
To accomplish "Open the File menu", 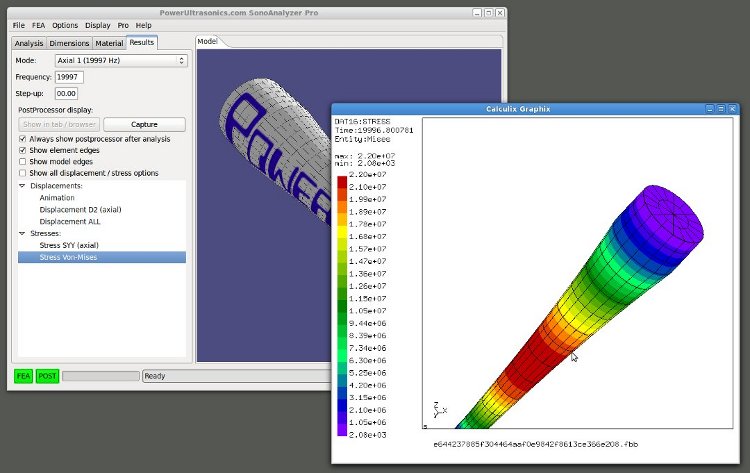I will tap(19, 25).
